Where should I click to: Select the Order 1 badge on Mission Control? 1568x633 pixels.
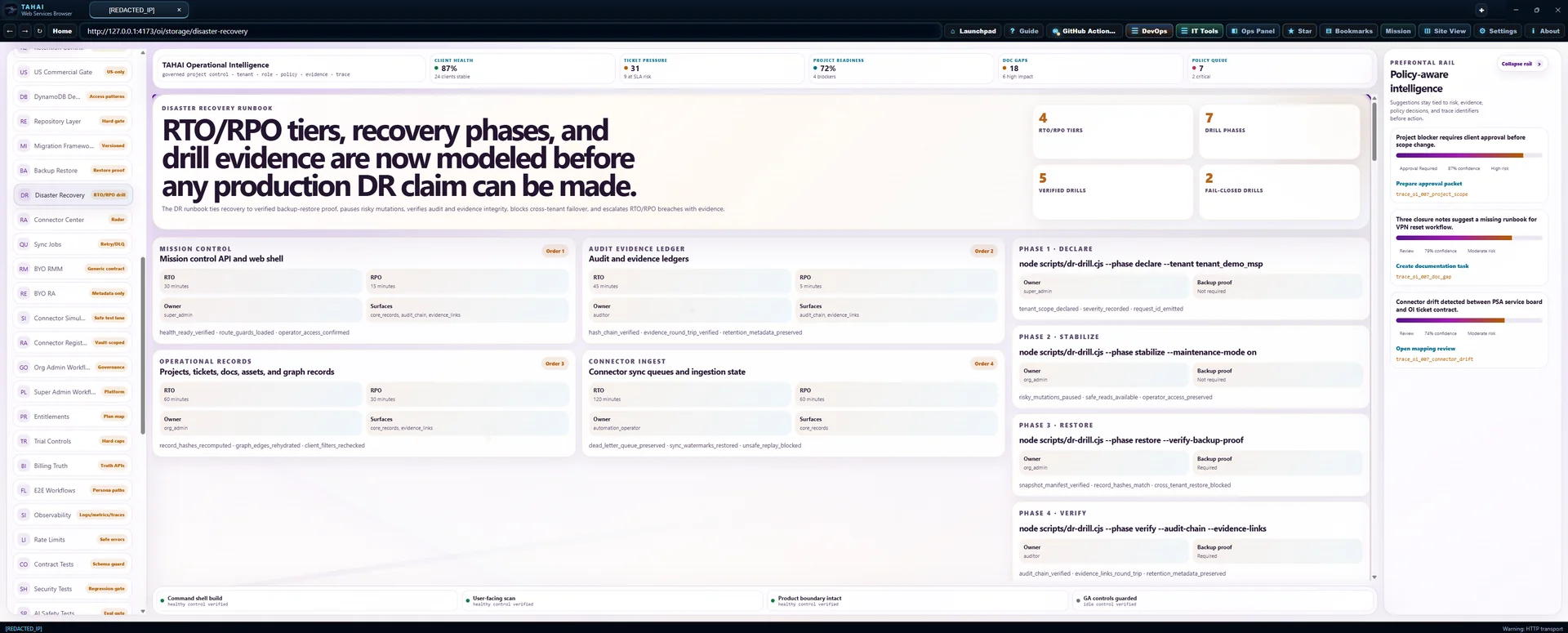[x=555, y=251]
